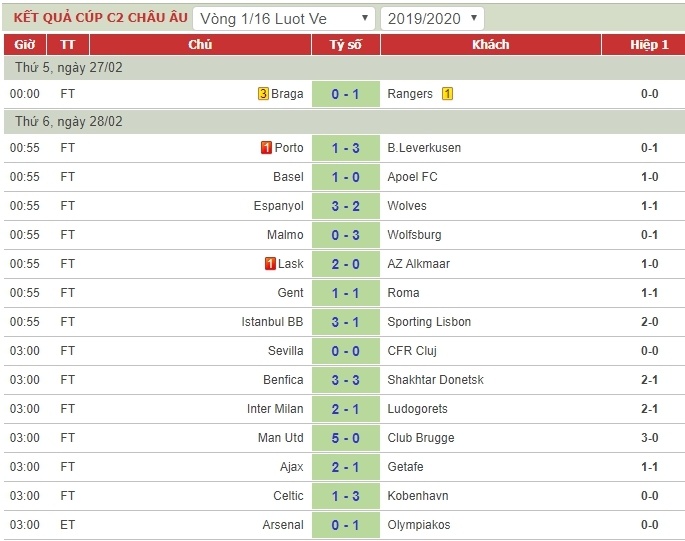Open the Benfica 3 - 3 score

pos(345,380)
